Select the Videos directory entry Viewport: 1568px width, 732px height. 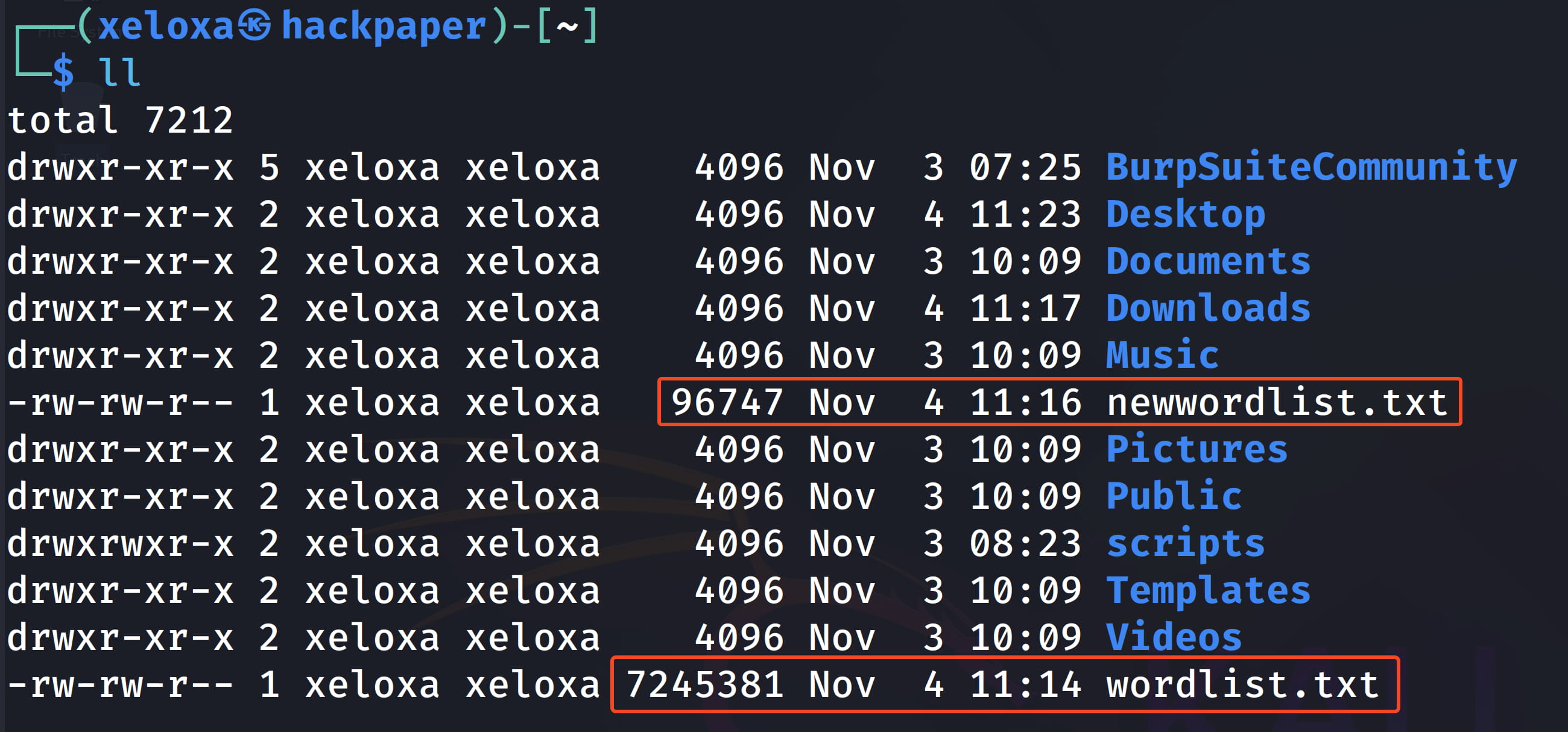[x=1174, y=637]
